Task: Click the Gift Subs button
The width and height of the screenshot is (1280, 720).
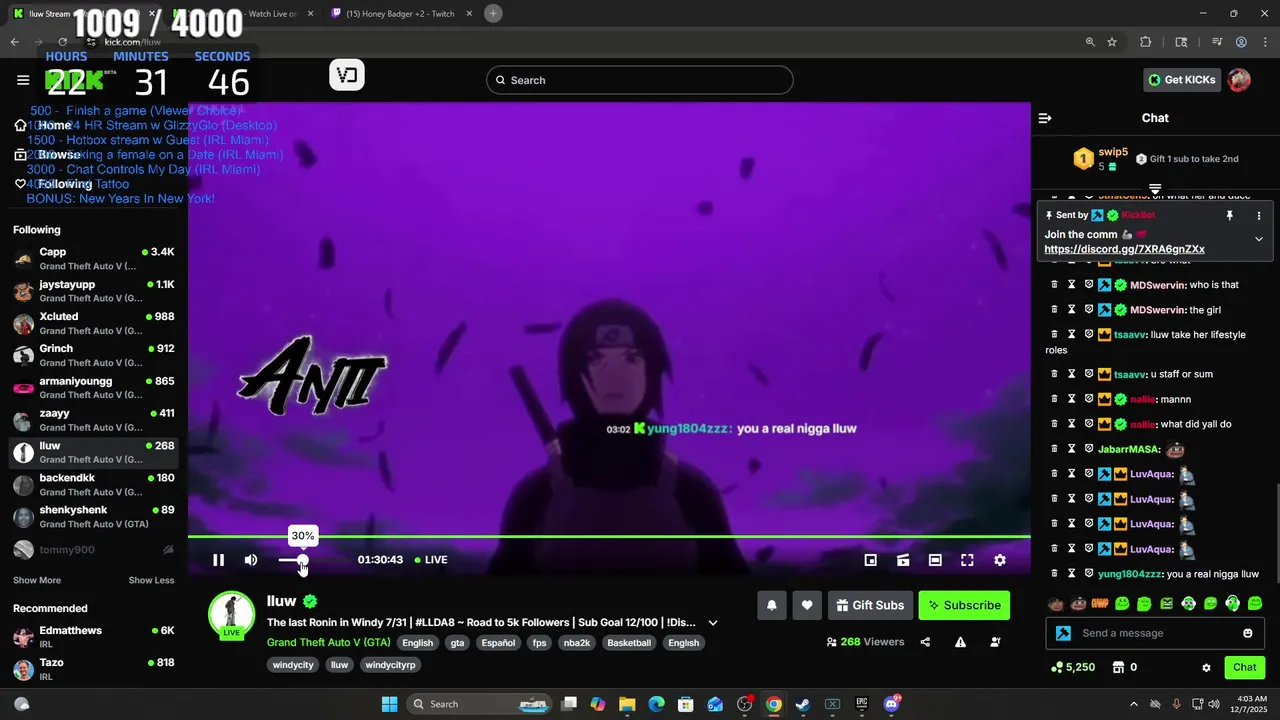Action: point(870,605)
